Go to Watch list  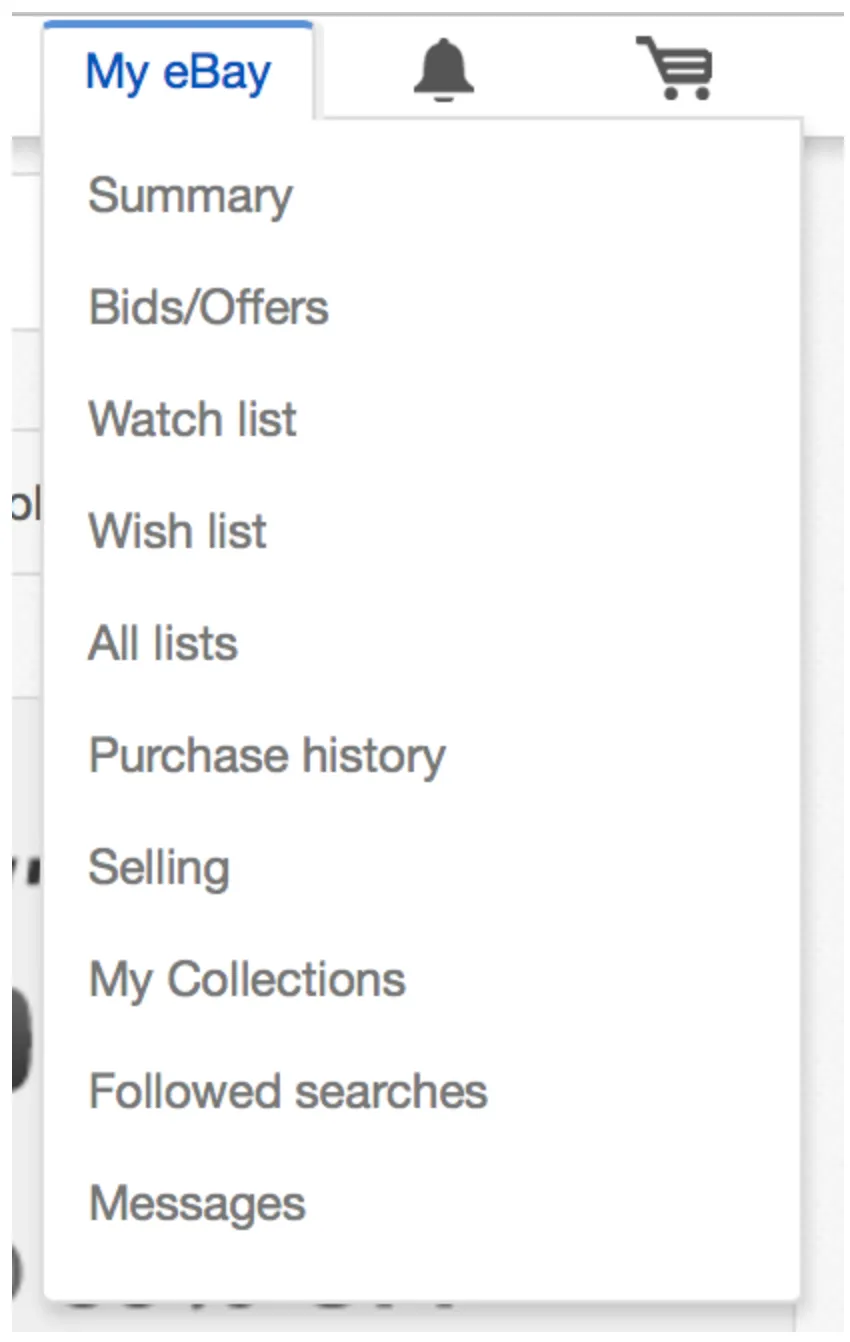192,419
